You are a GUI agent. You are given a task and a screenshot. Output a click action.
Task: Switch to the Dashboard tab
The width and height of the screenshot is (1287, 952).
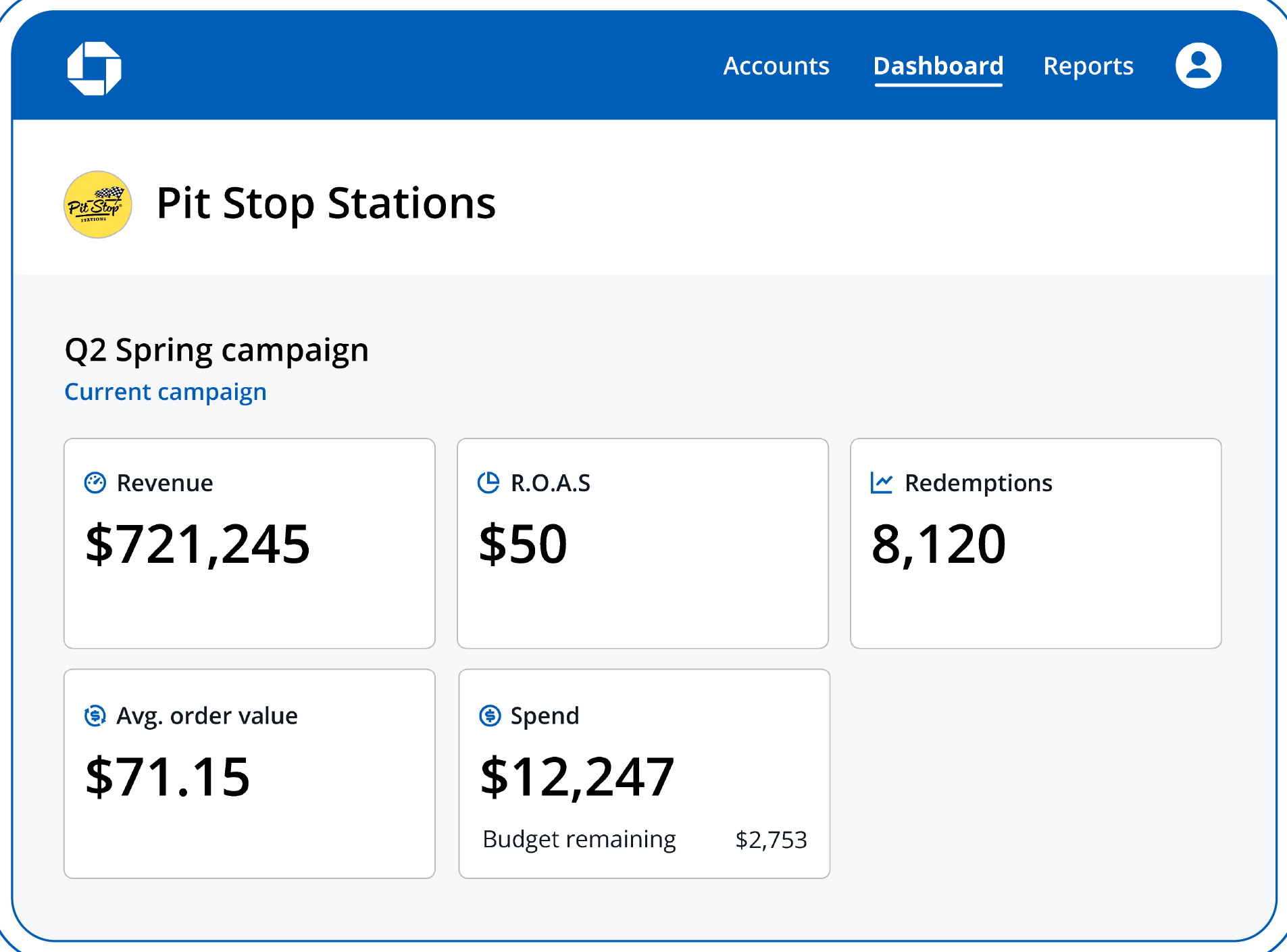(x=938, y=66)
